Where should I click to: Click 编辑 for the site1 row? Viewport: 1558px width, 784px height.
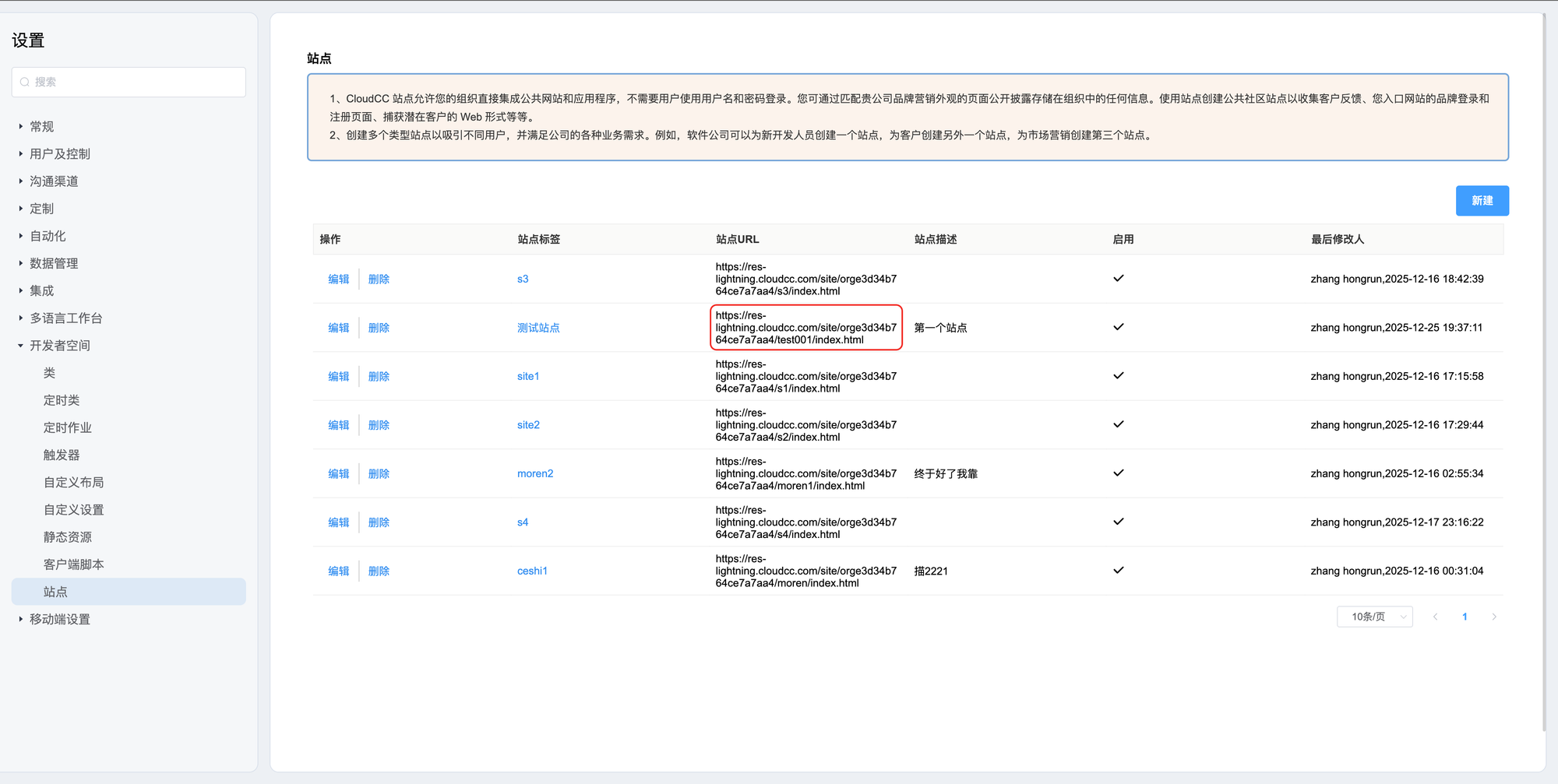point(338,376)
